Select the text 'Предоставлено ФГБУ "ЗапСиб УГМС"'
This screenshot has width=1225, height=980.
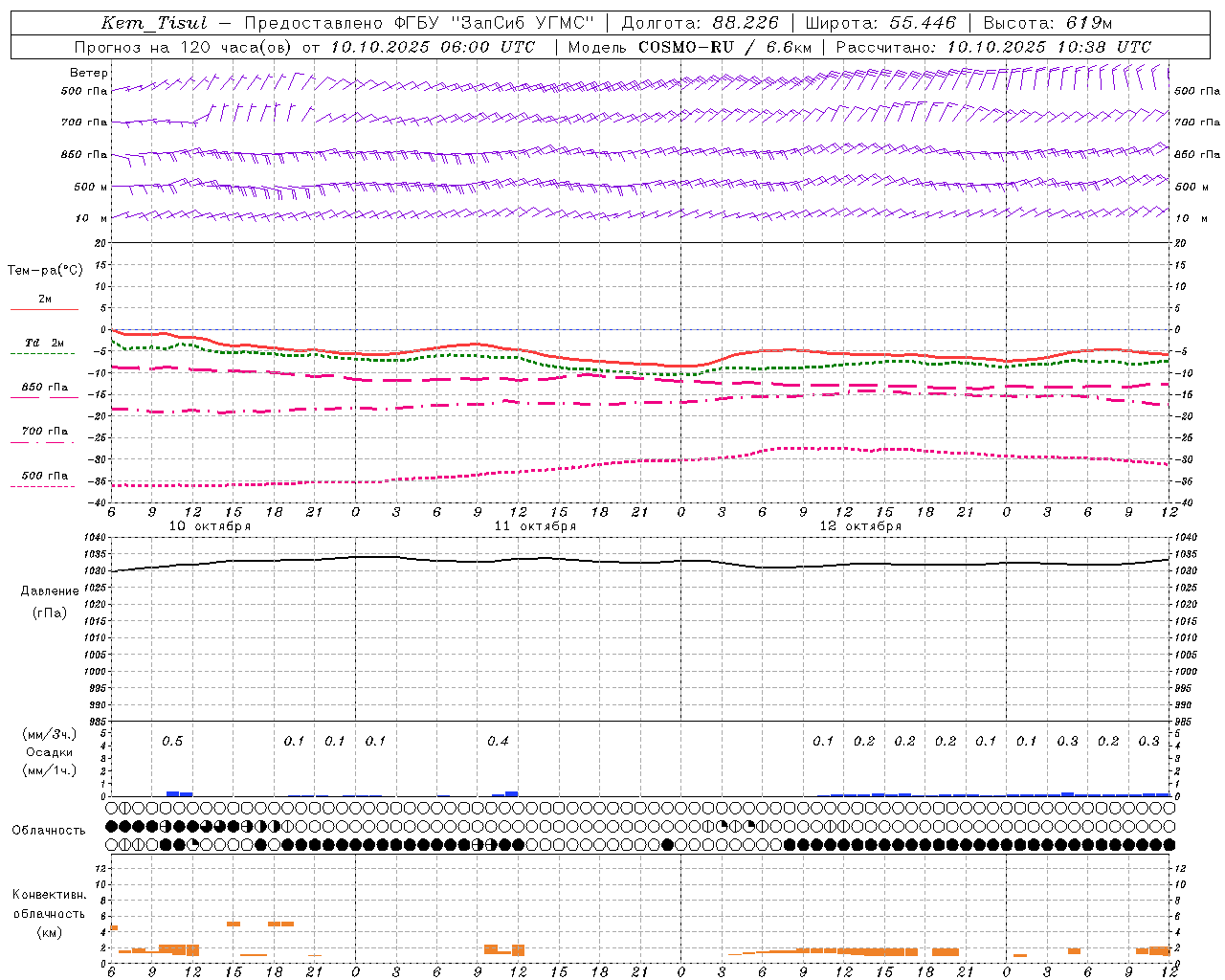[419, 23]
